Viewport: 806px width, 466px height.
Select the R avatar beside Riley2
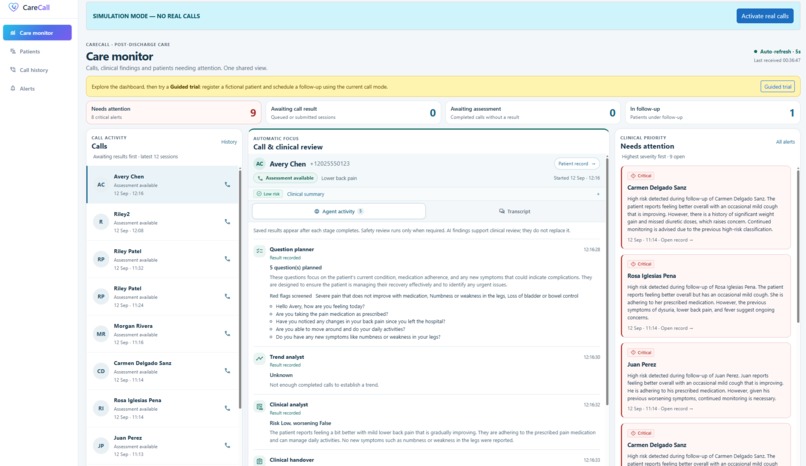tap(101, 222)
